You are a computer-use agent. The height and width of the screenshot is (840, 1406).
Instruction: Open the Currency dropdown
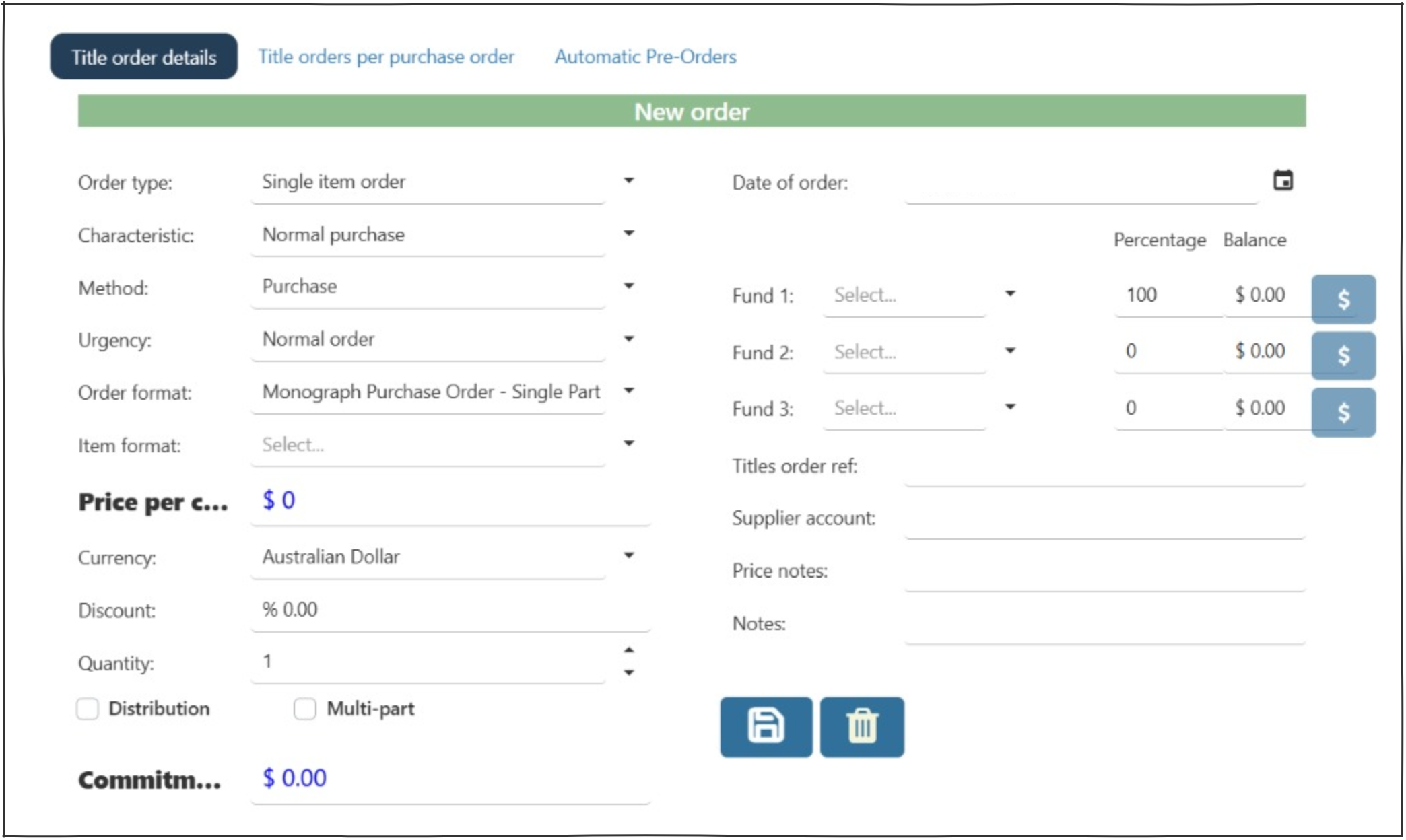coord(628,555)
